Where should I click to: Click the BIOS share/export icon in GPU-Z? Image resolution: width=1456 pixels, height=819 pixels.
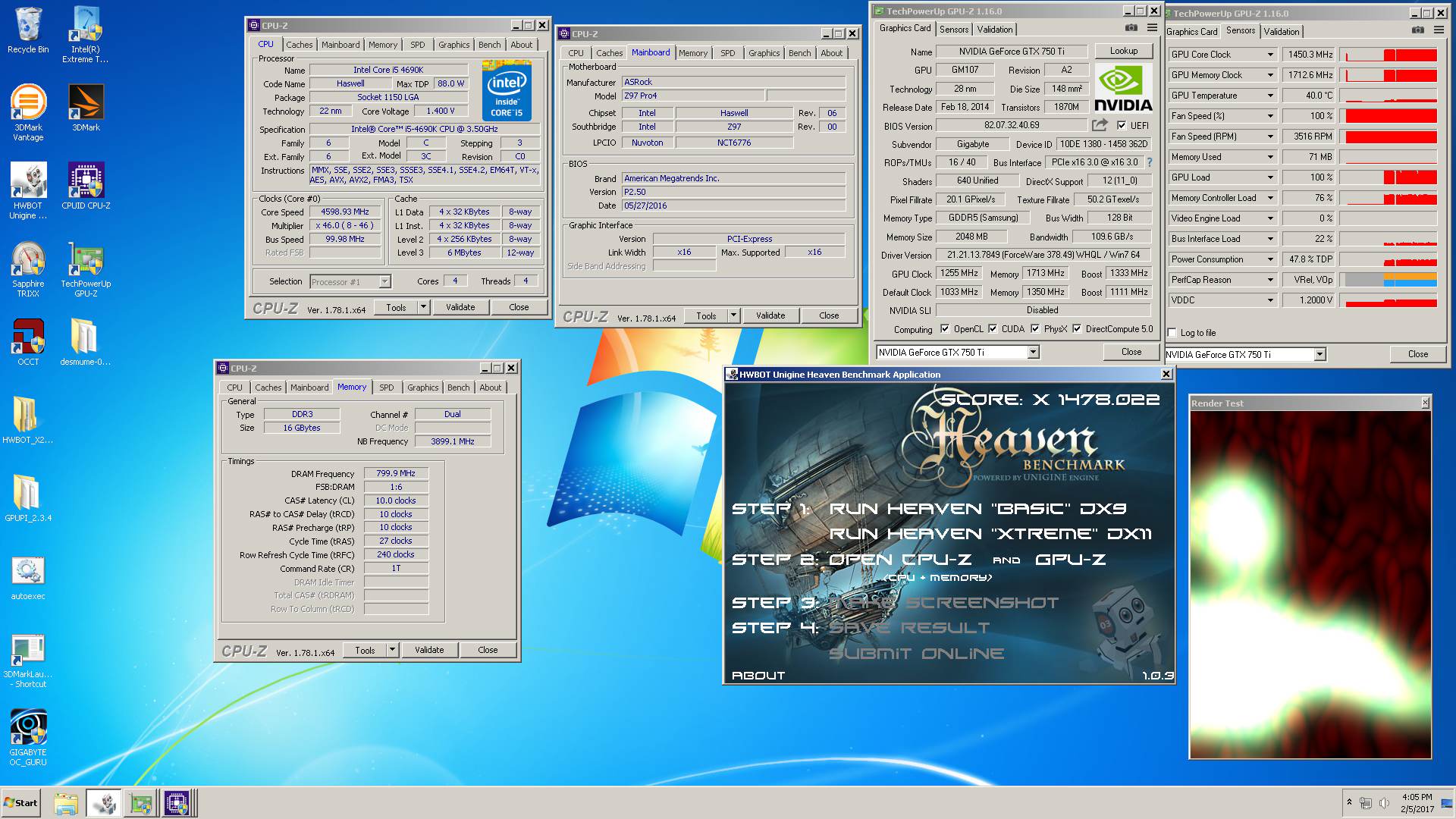click(x=1100, y=125)
